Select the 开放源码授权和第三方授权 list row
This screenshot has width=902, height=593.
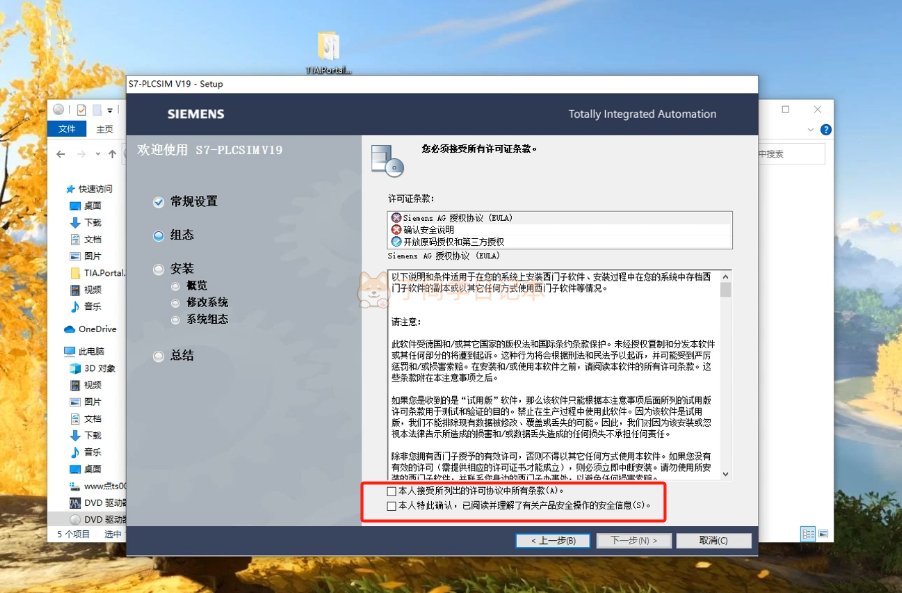(560, 242)
